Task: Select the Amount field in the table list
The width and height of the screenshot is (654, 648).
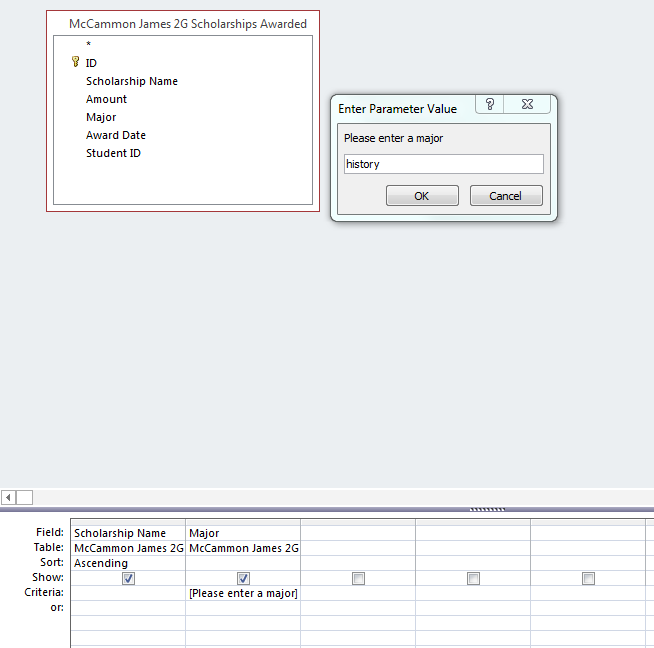Action: coord(106,99)
